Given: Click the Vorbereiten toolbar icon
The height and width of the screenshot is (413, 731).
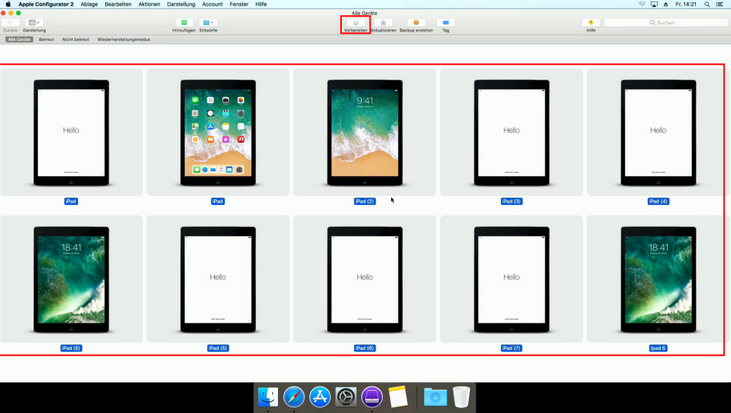Looking at the screenshot, I should [x=356, y=22].
